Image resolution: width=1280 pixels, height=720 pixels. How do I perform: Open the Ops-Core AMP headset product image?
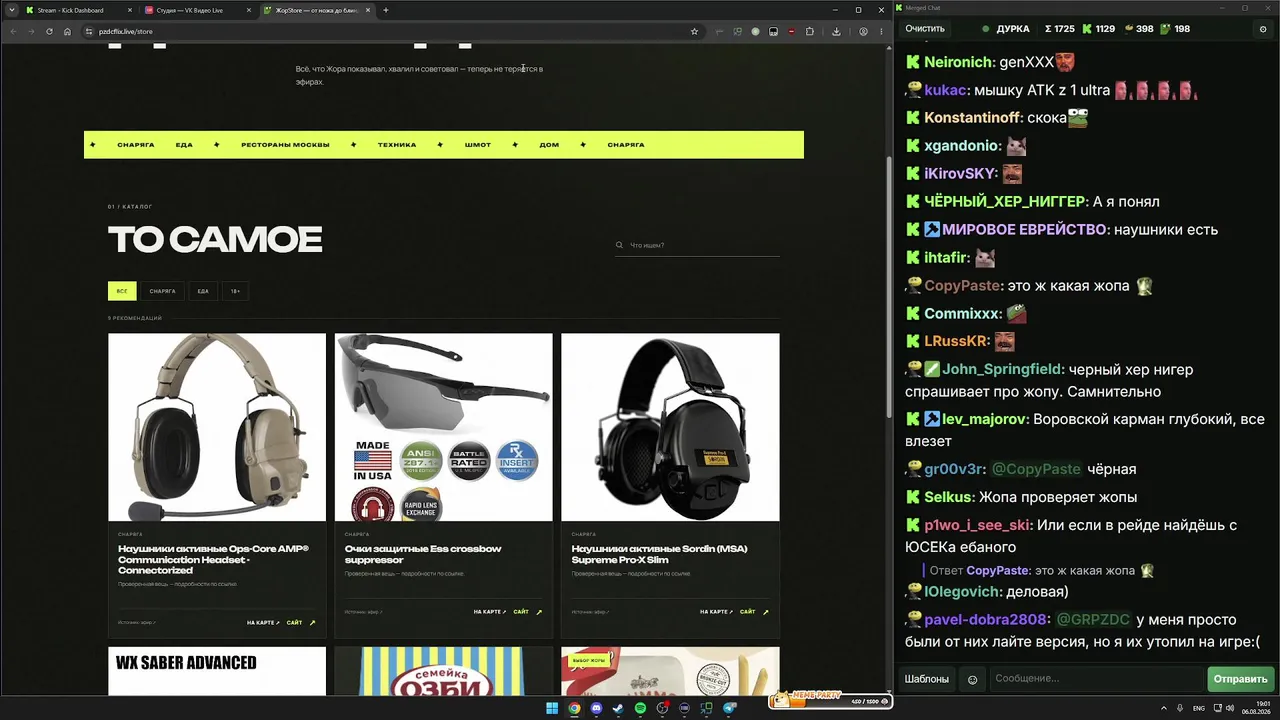(x=217, y=427)
